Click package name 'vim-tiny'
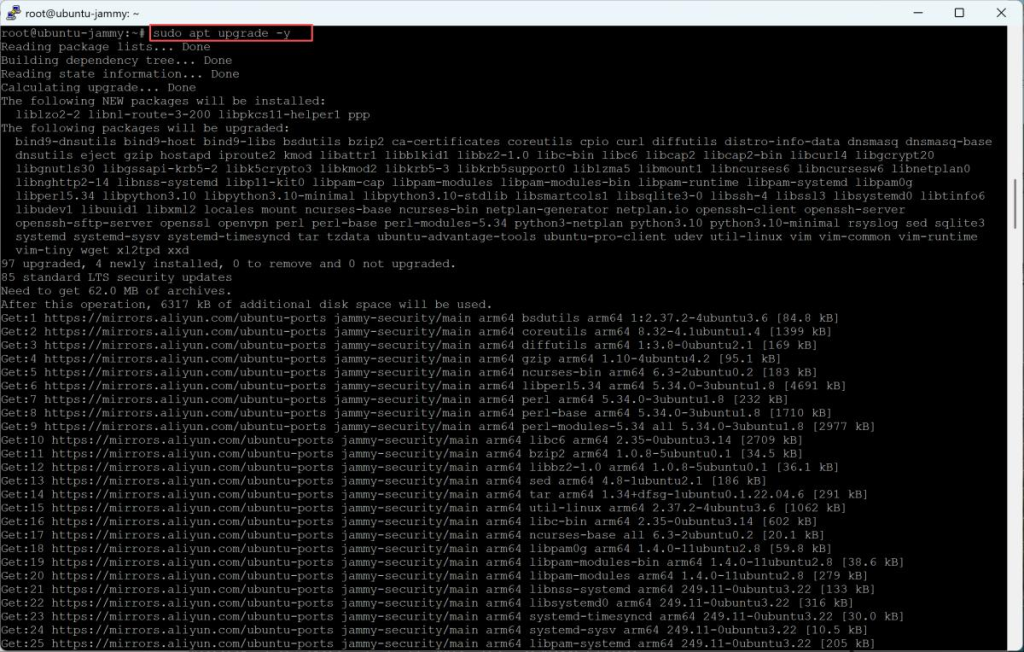Viewport: 1024px width, 652px height. click(44, 250)
